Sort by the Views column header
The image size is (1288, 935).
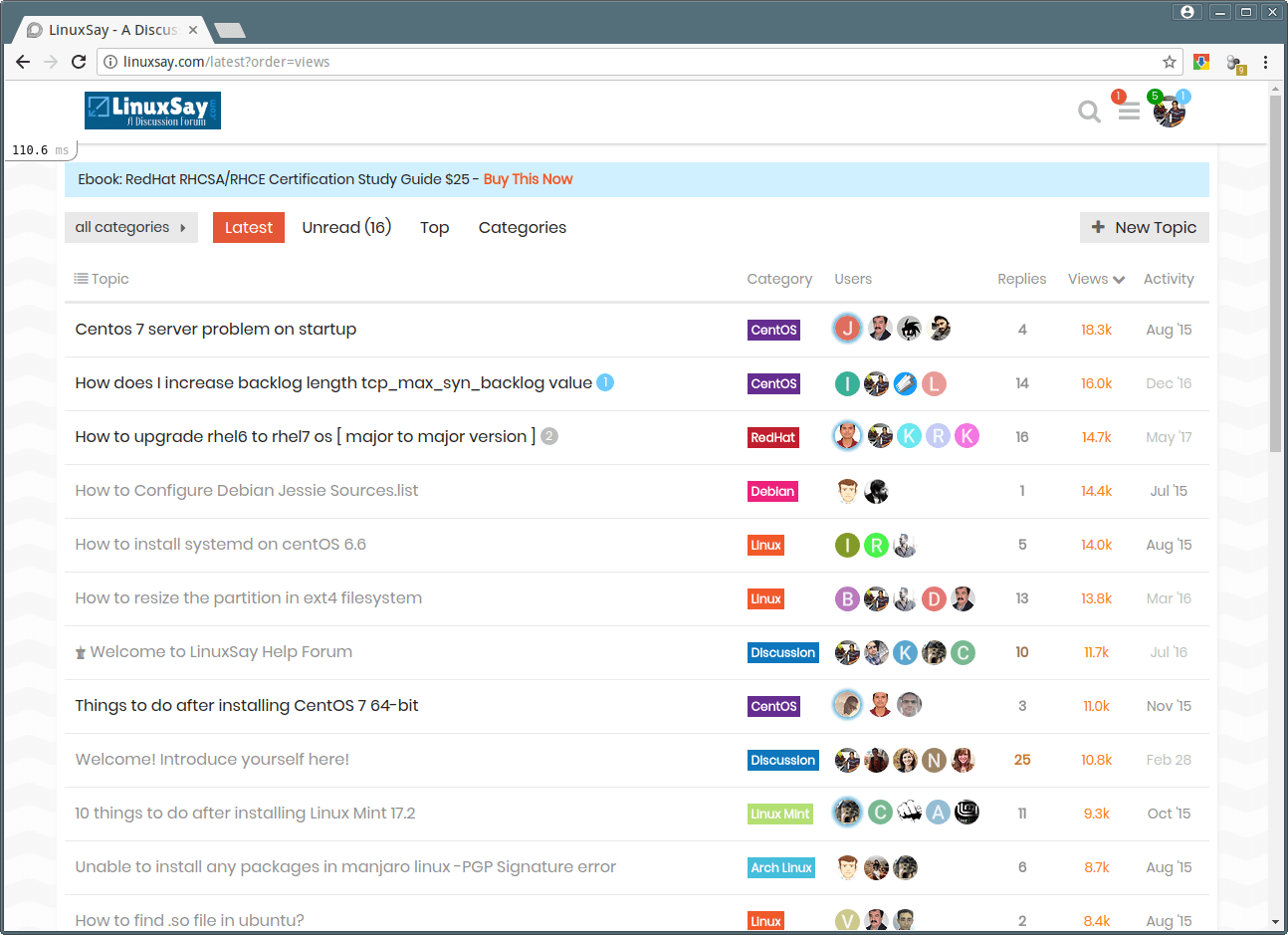tap(1096, 279)
